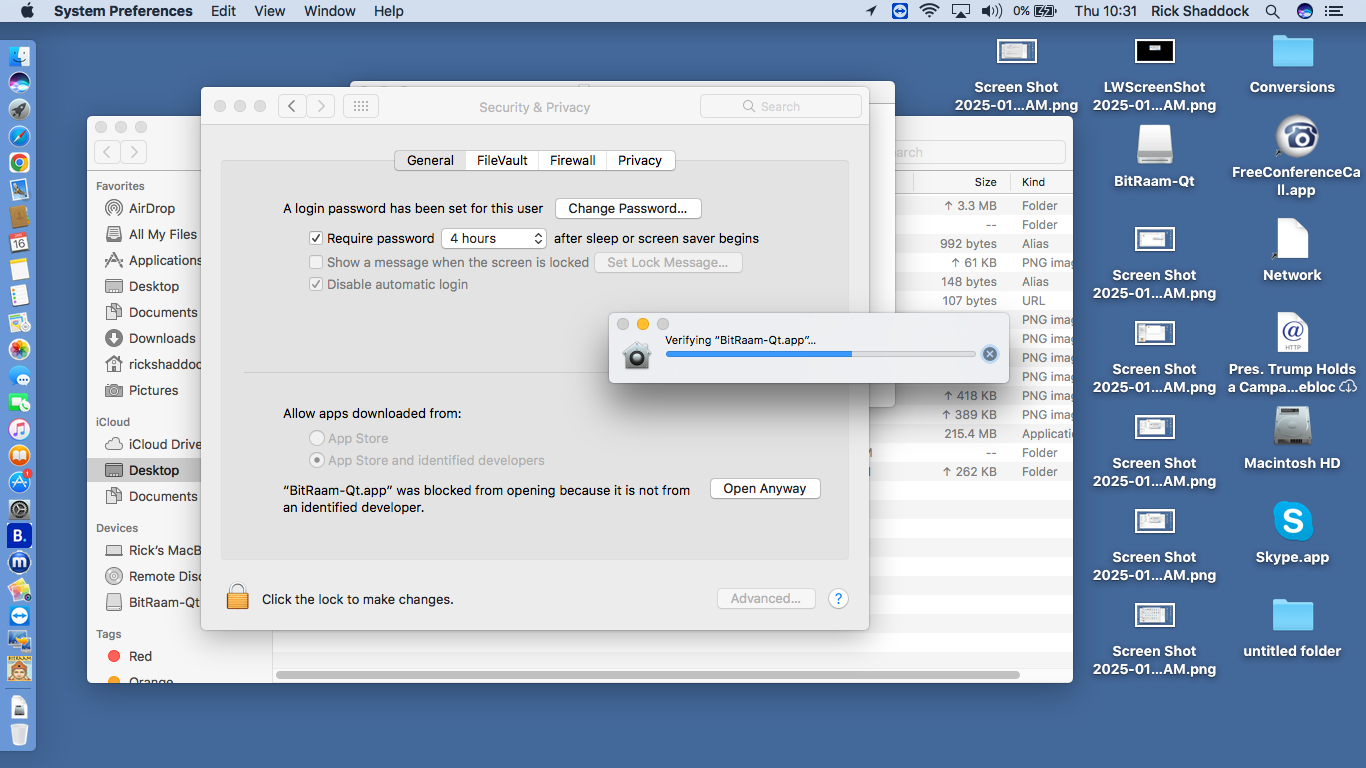Open the View menu

coord(270,11)
